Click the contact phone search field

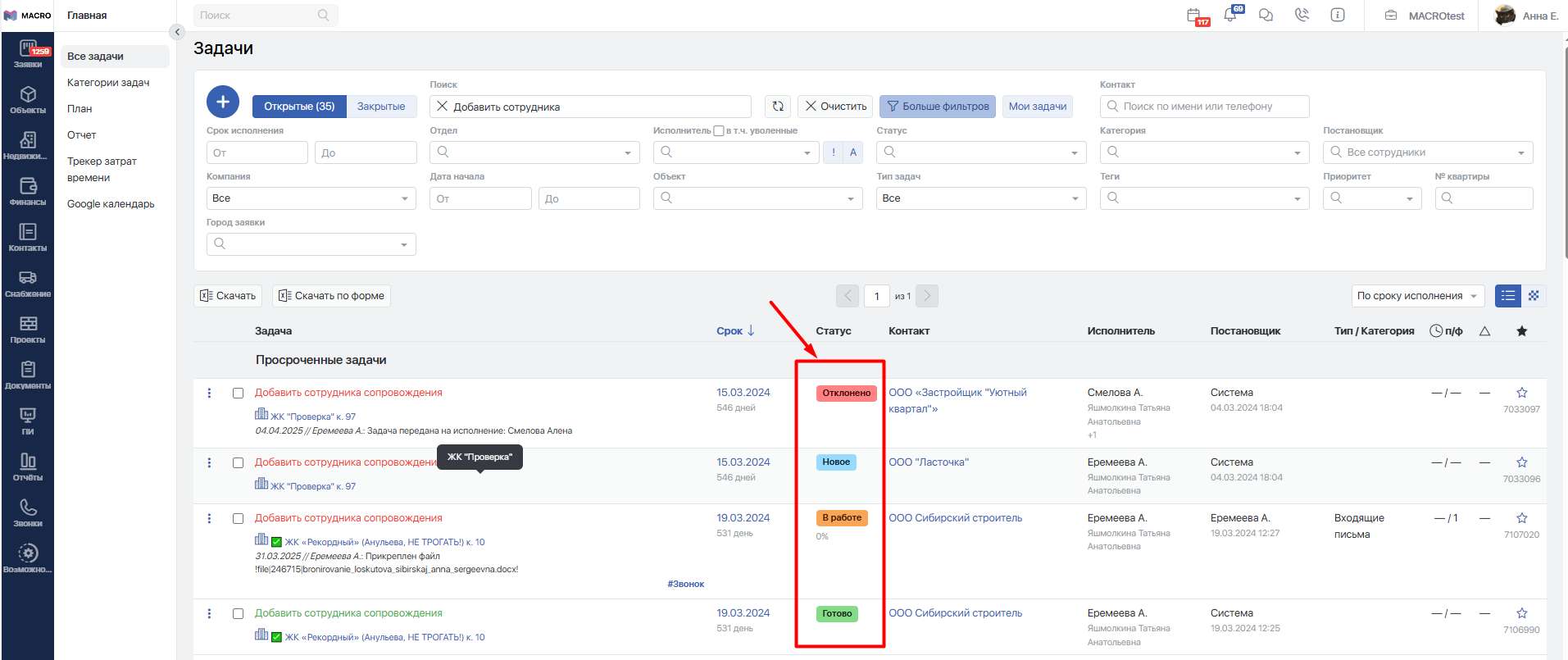point(1204,107)
